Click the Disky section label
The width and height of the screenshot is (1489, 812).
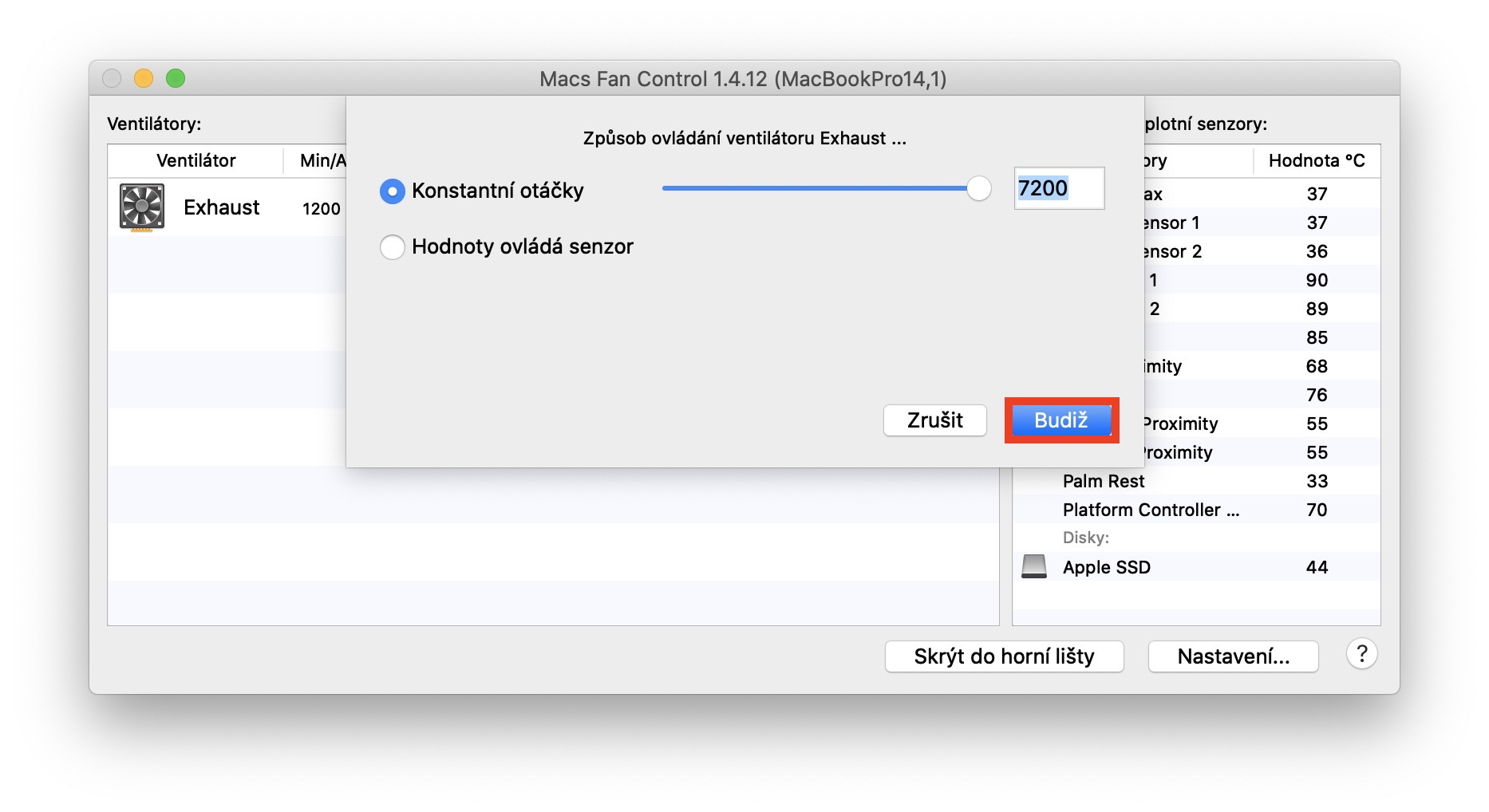(x=1085, y=538)
